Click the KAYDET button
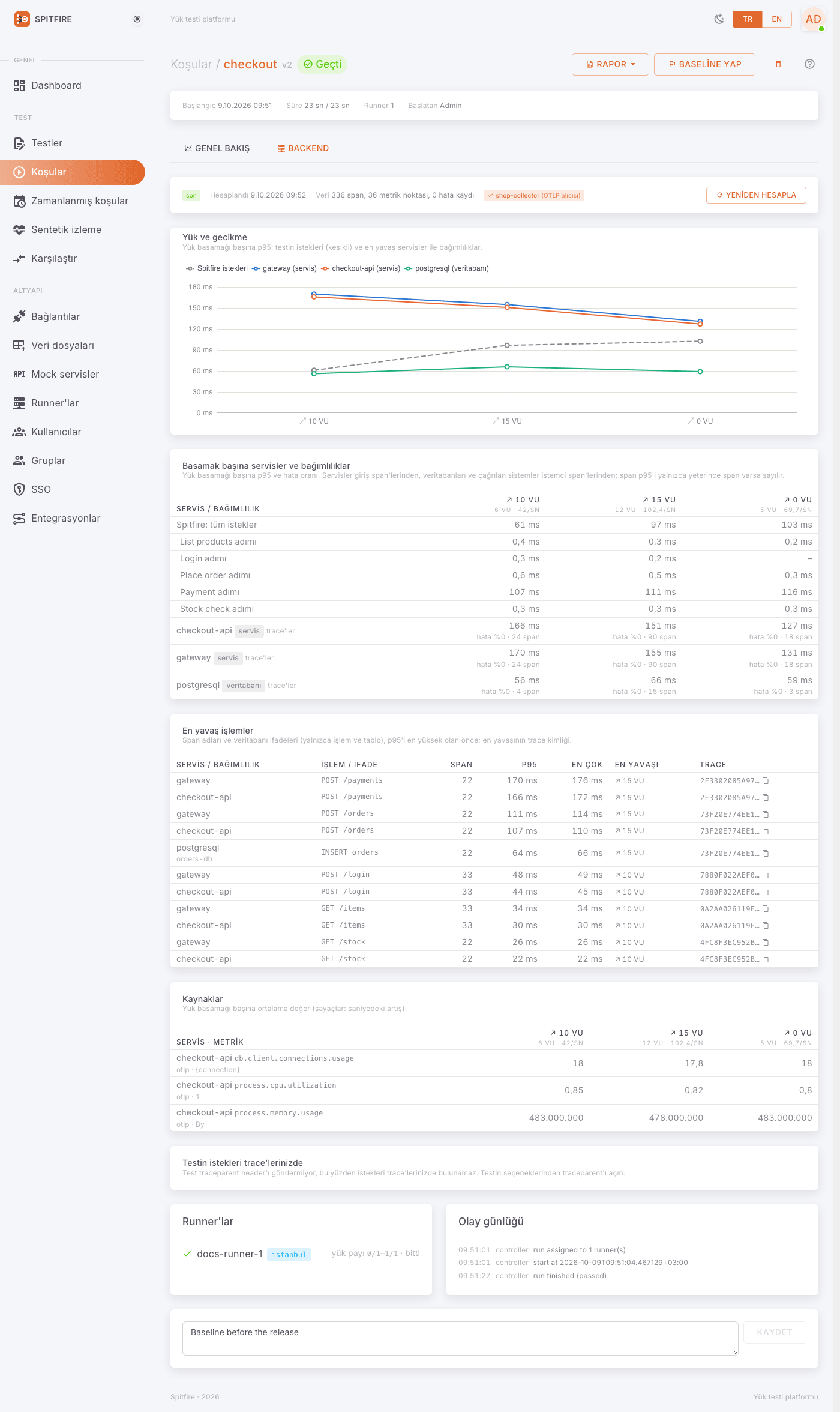The image size is (840, 1412). [x=774, y=1332]
